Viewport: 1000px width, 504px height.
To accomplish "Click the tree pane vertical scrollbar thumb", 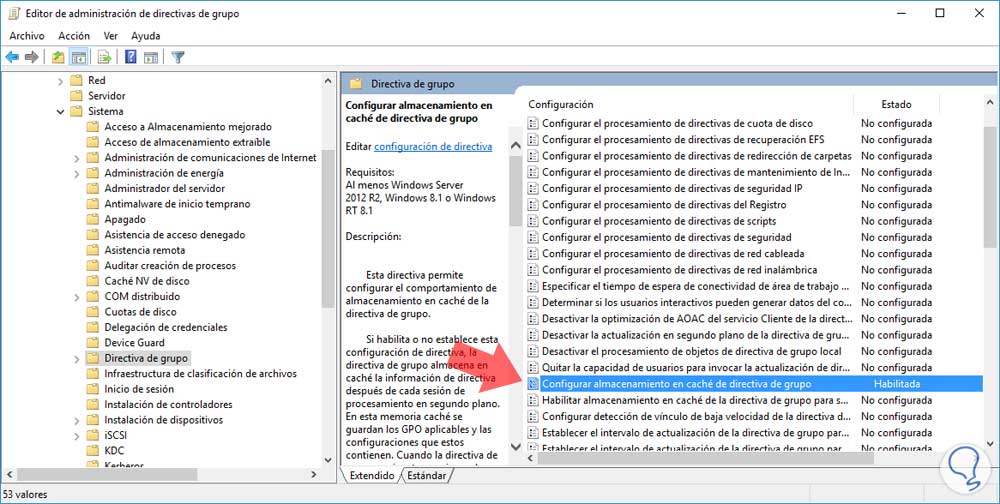I will click(328, 230).
